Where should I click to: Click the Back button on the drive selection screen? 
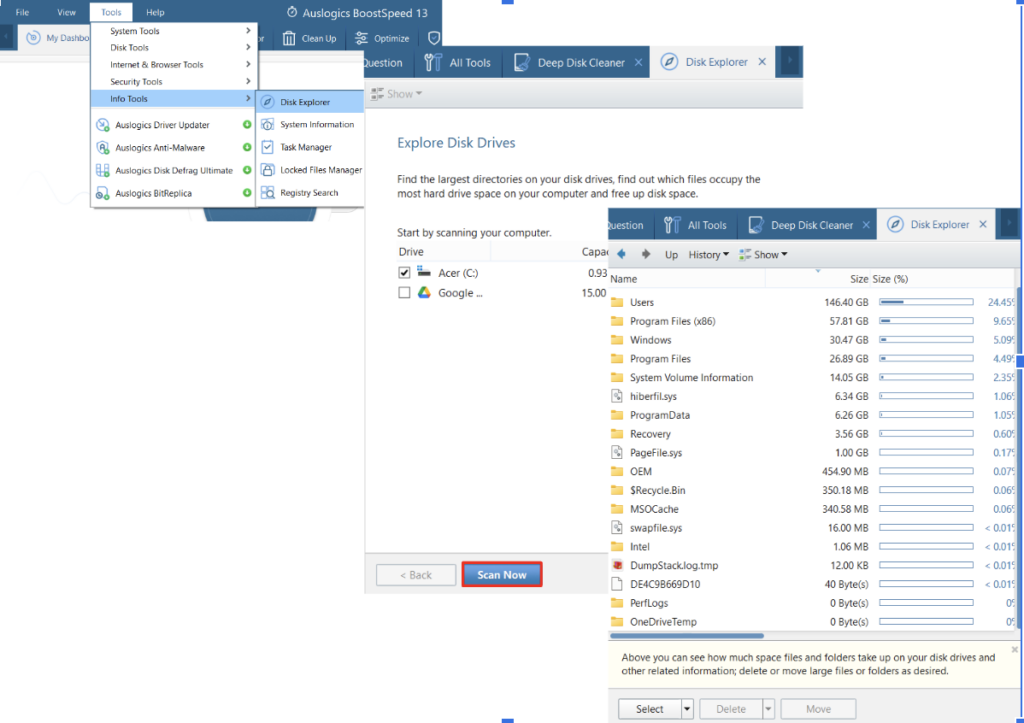[x=415, y=574]
